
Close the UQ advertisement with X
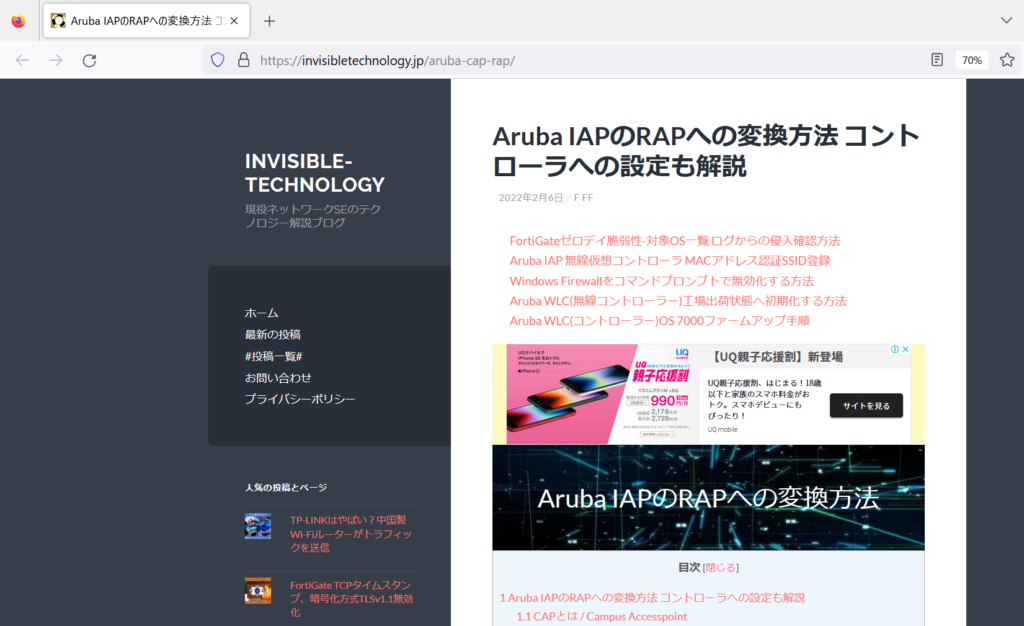pos(906,349)
